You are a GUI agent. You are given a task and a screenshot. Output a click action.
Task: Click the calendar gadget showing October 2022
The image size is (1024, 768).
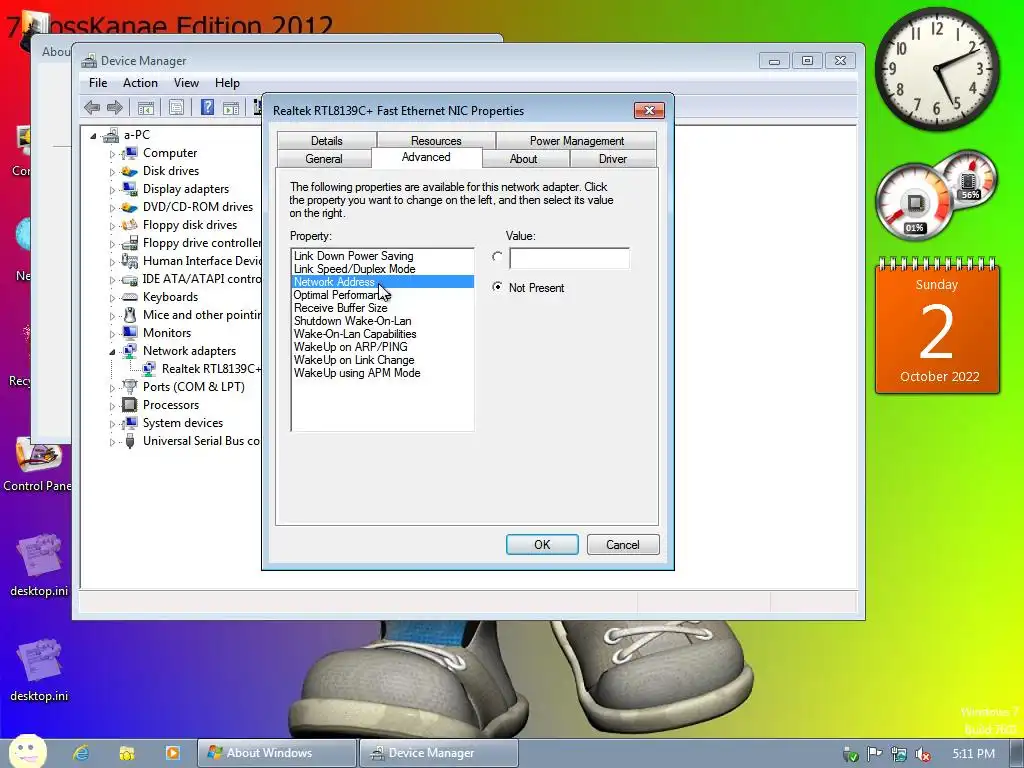coord(937,327)
